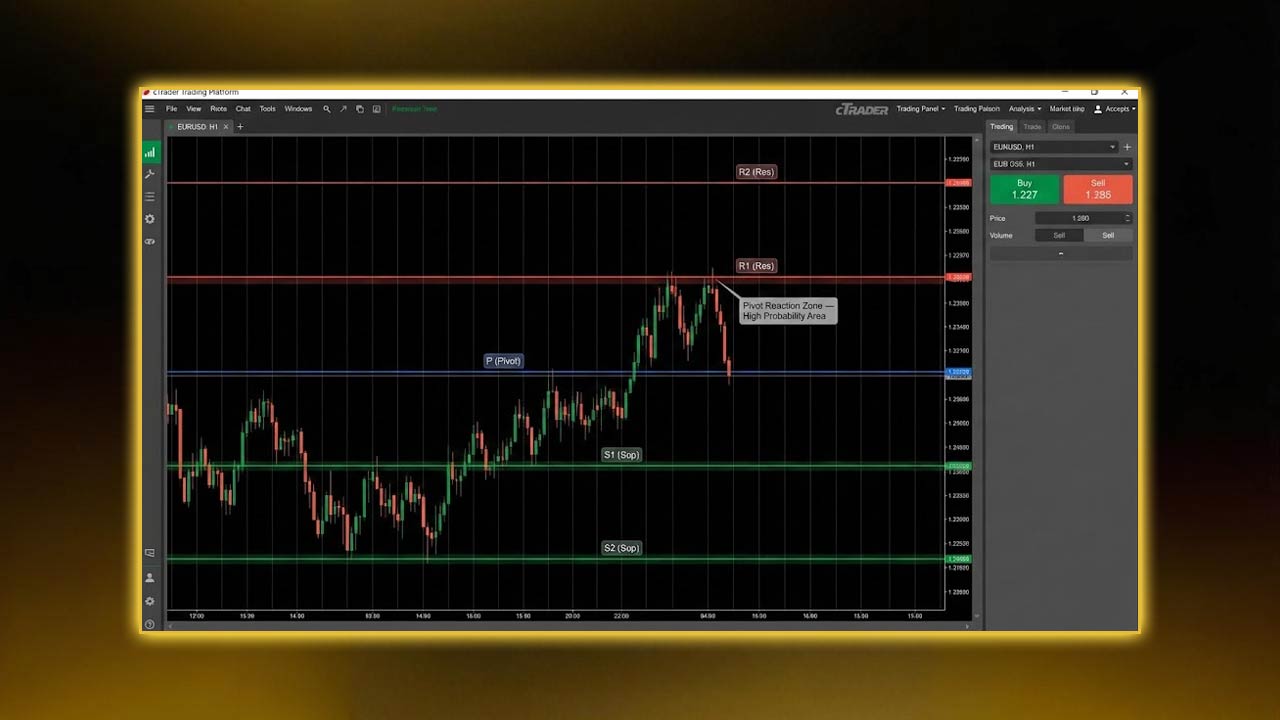Switch to the EURUSD H1 chart tab
Image resolution: width=1280 pixels, height=720 pixels.
[x=197, y=127]
